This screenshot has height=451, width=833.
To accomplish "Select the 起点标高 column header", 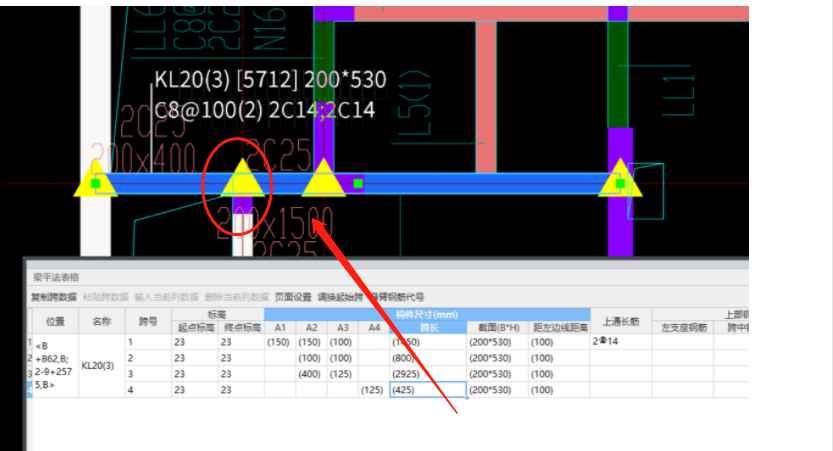I will [x=195, y=328].
